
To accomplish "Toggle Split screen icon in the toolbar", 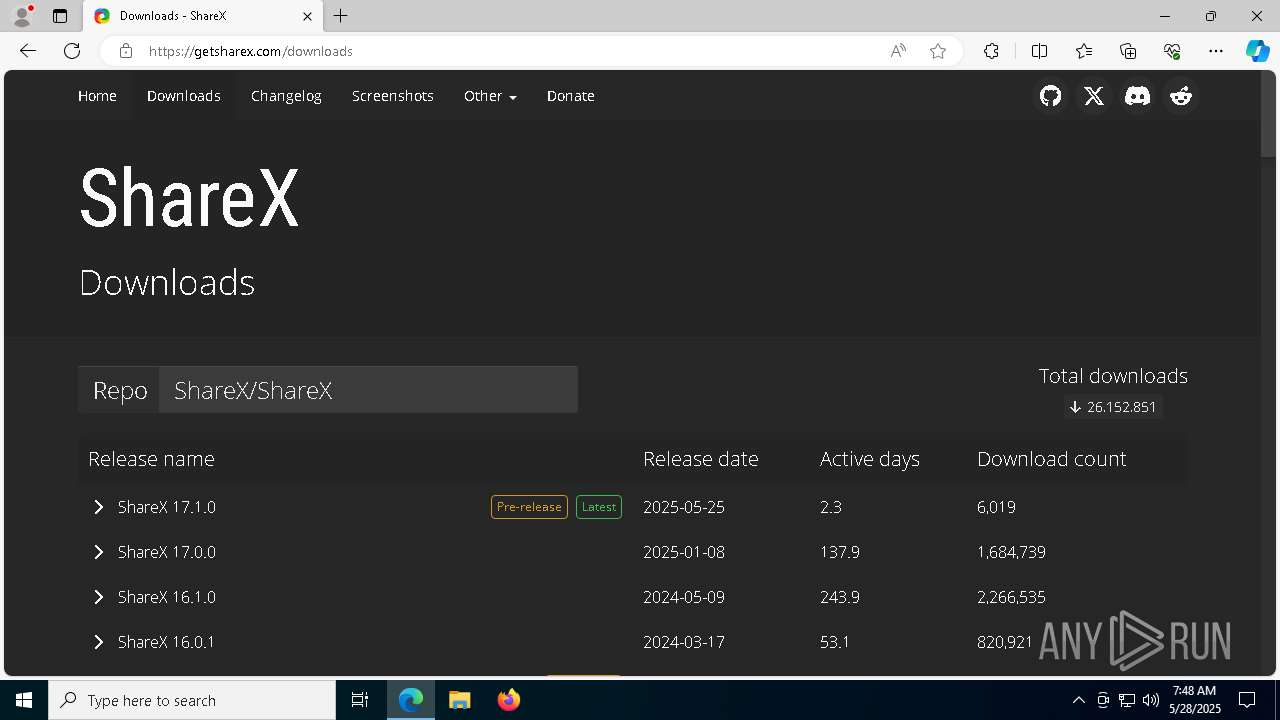I will [1039, 51].
